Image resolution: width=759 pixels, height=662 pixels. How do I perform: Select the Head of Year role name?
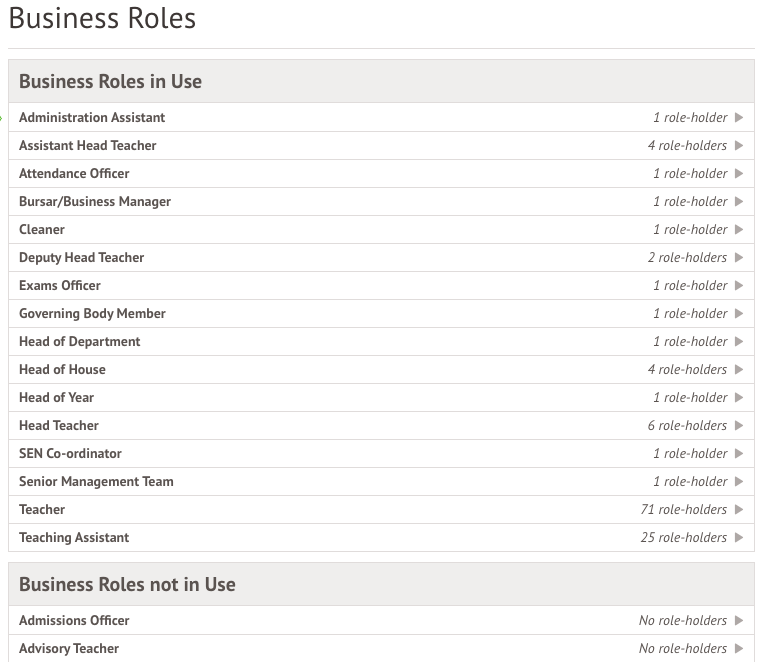coord(56,397)
